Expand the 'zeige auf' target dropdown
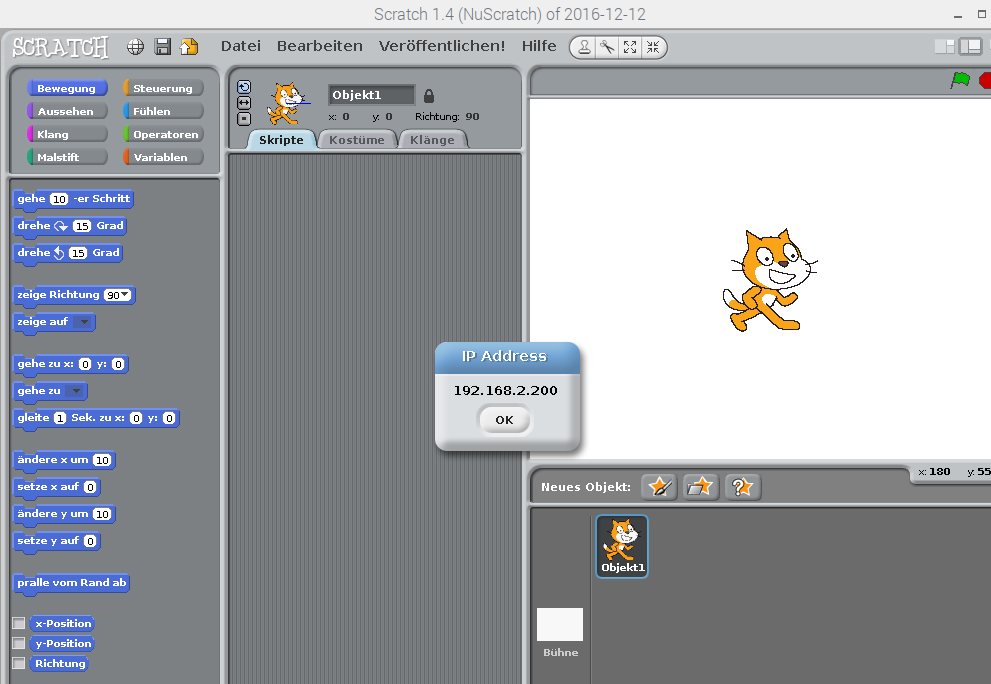 pos(84,322)
